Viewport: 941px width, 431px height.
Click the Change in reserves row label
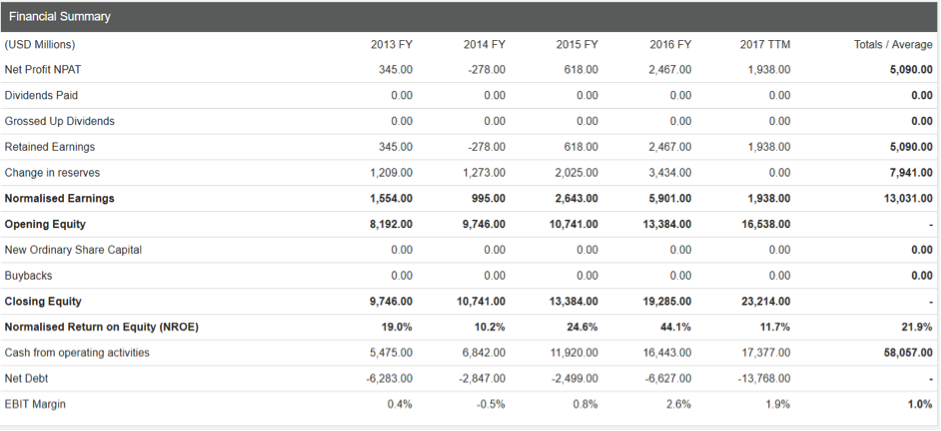pos(52,172)
